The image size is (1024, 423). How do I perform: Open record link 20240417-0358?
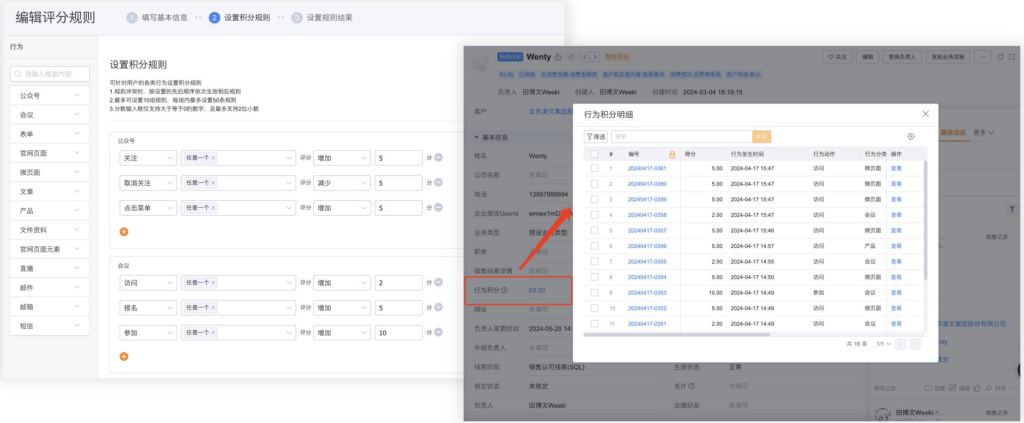click(x=646, y=215)
